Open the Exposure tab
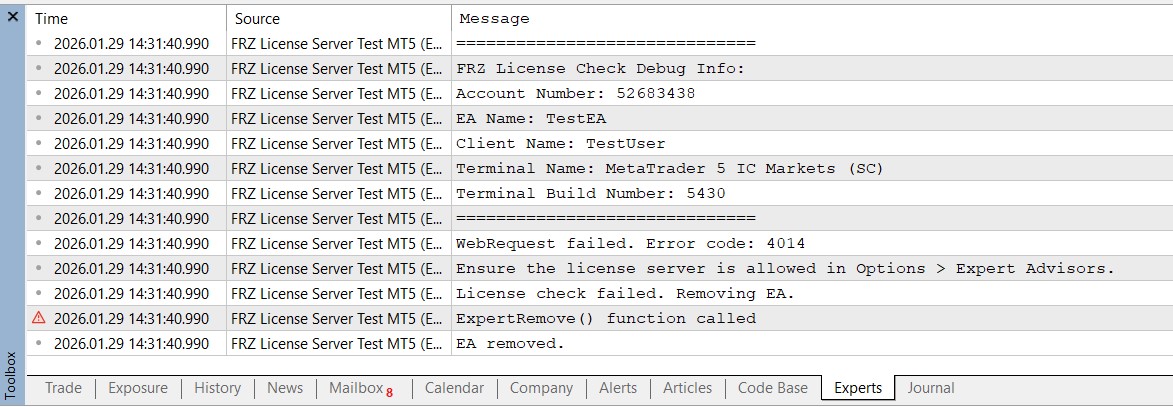The image size is (1173, 407). pos(138,388)
